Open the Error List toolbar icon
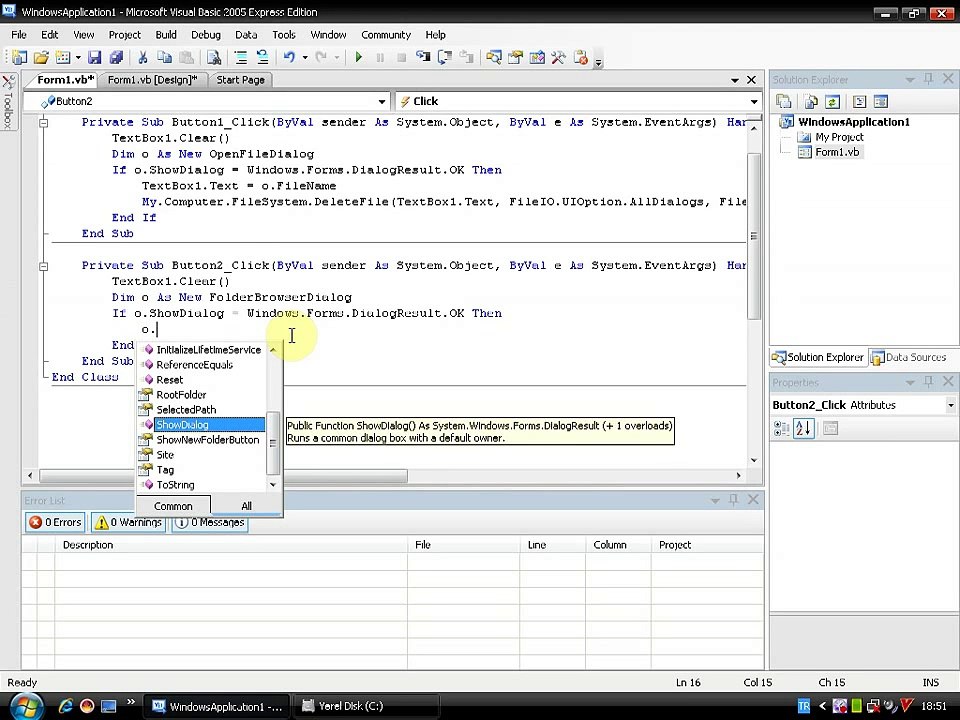 [580, 58]
